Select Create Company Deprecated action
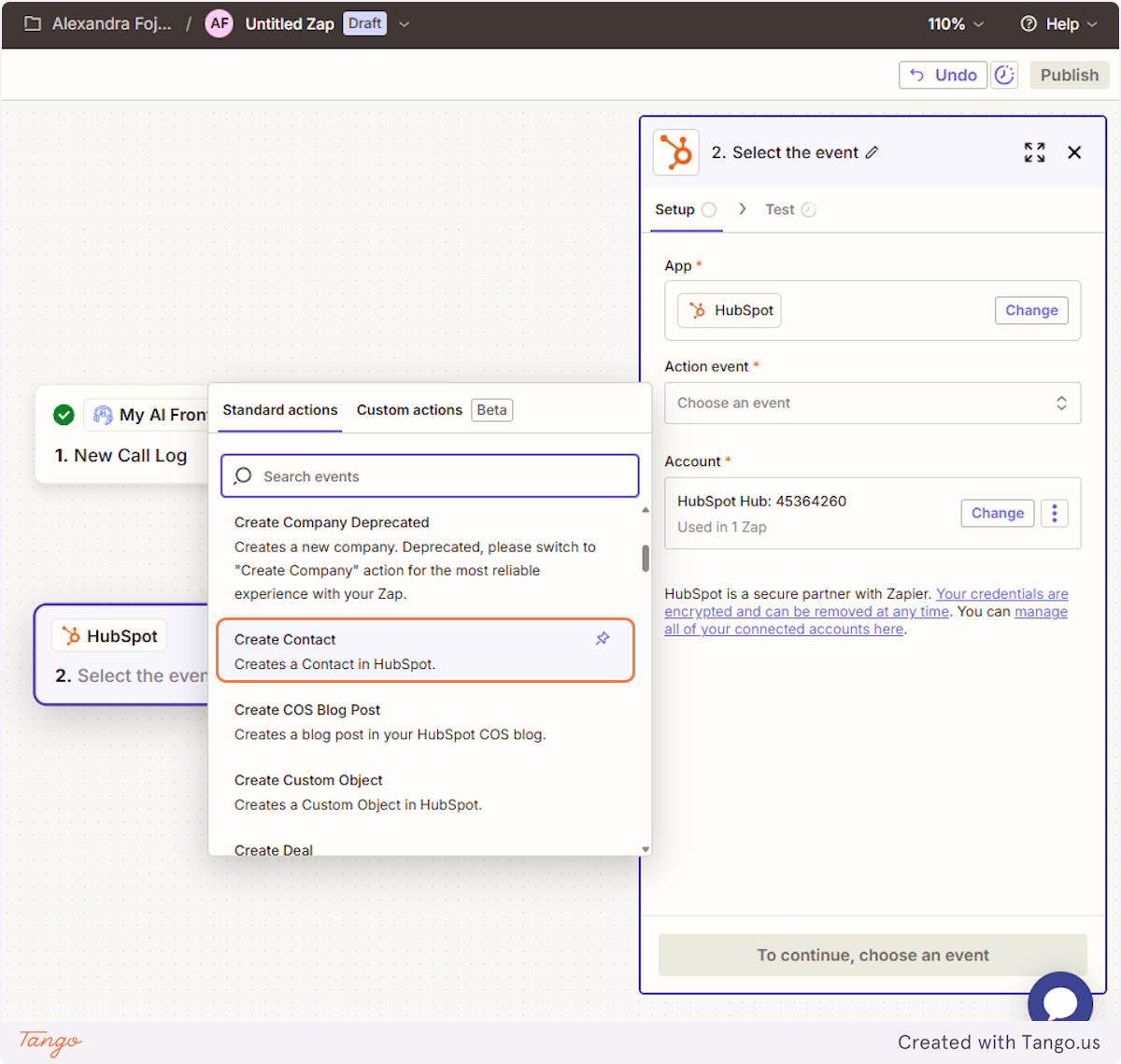Image resolution: width=1121 pixels, height=1064 pixels. tap(425, 558)
